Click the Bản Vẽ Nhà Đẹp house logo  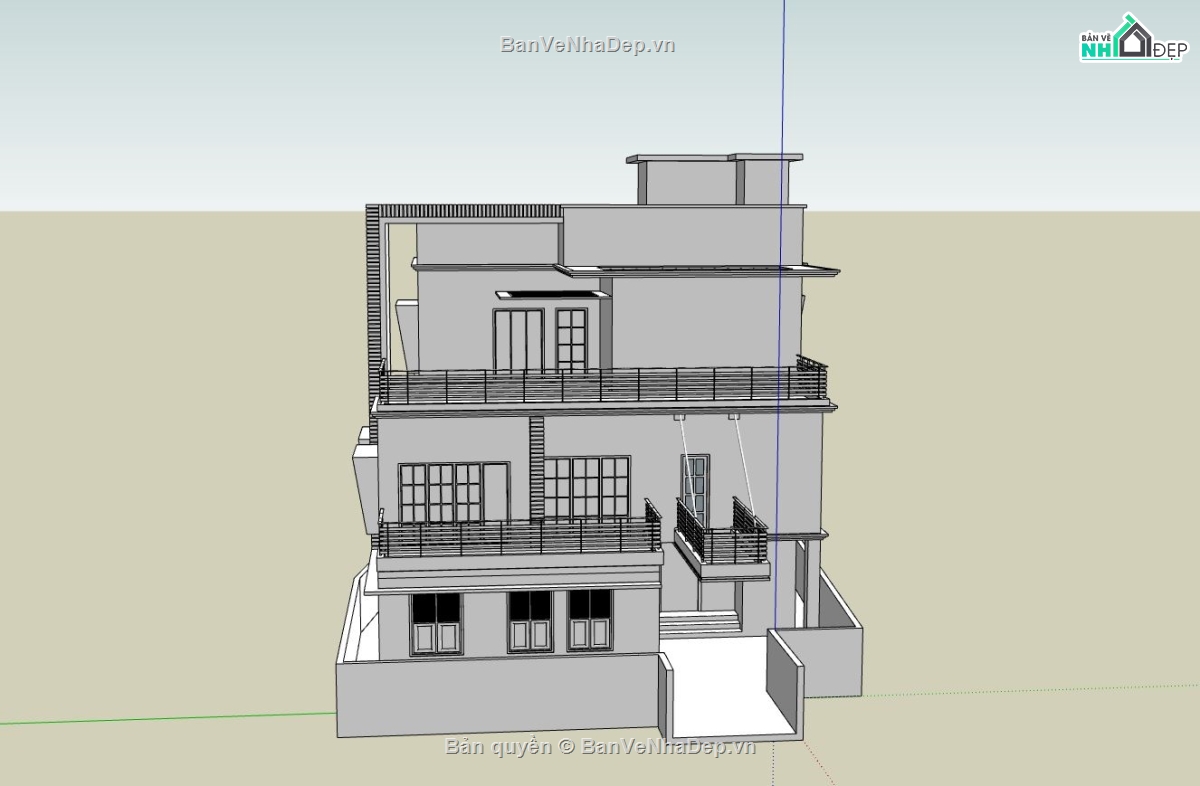pyautogui.click(x=1131, y=38)
